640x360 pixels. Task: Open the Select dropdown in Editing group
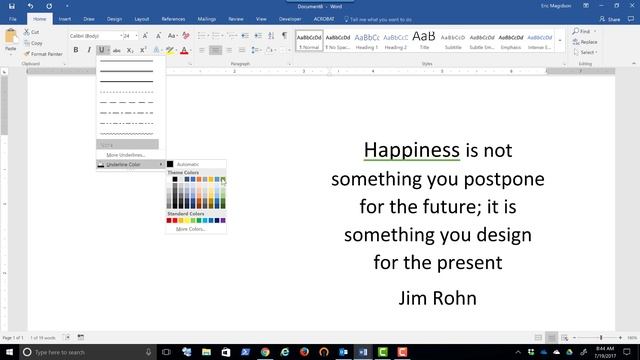[585, 52]
